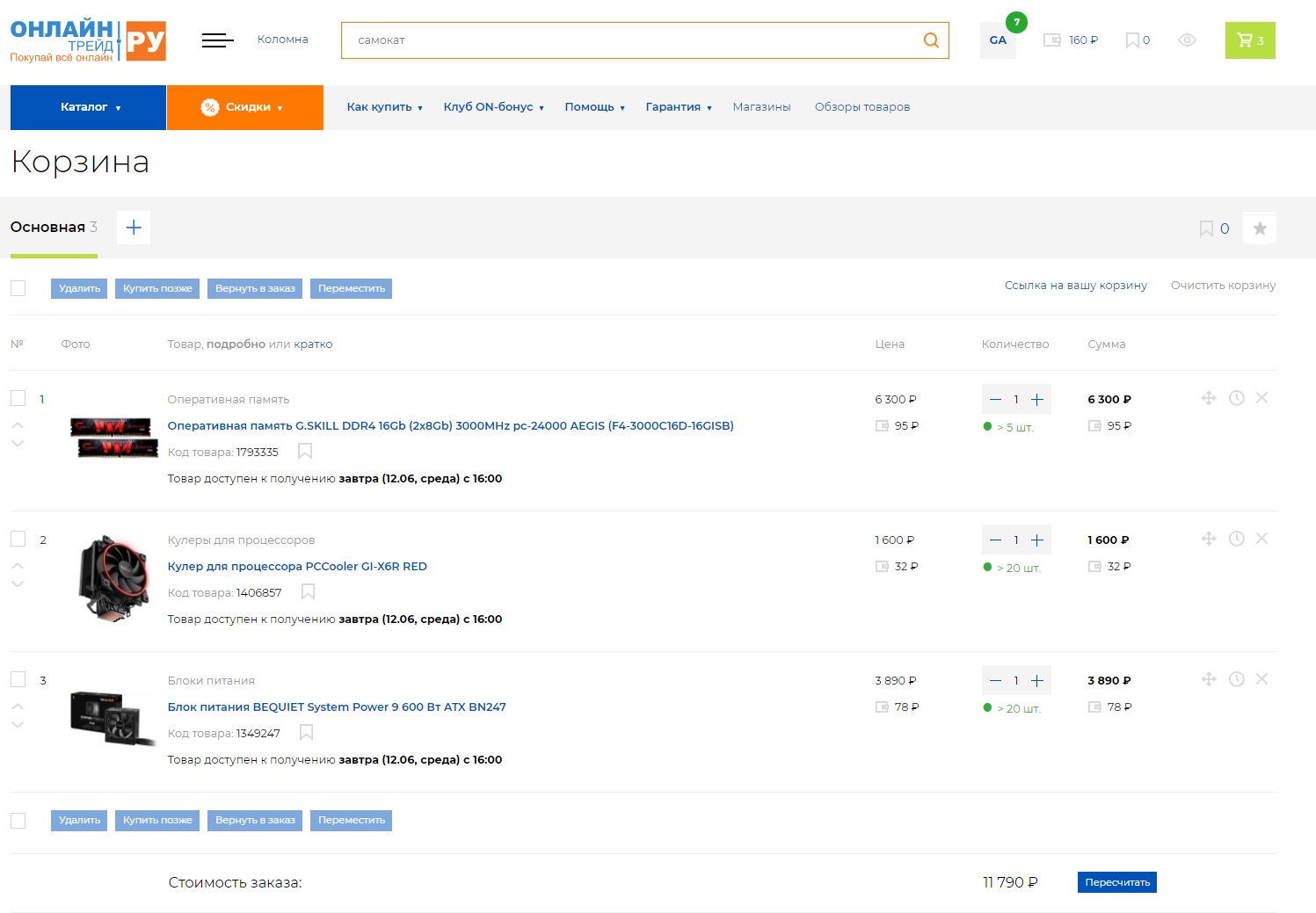The width and height of the screenshot is (1316, 913).
Task: Expand the Клуб ON-бонус menu
Action: point(493,107)
